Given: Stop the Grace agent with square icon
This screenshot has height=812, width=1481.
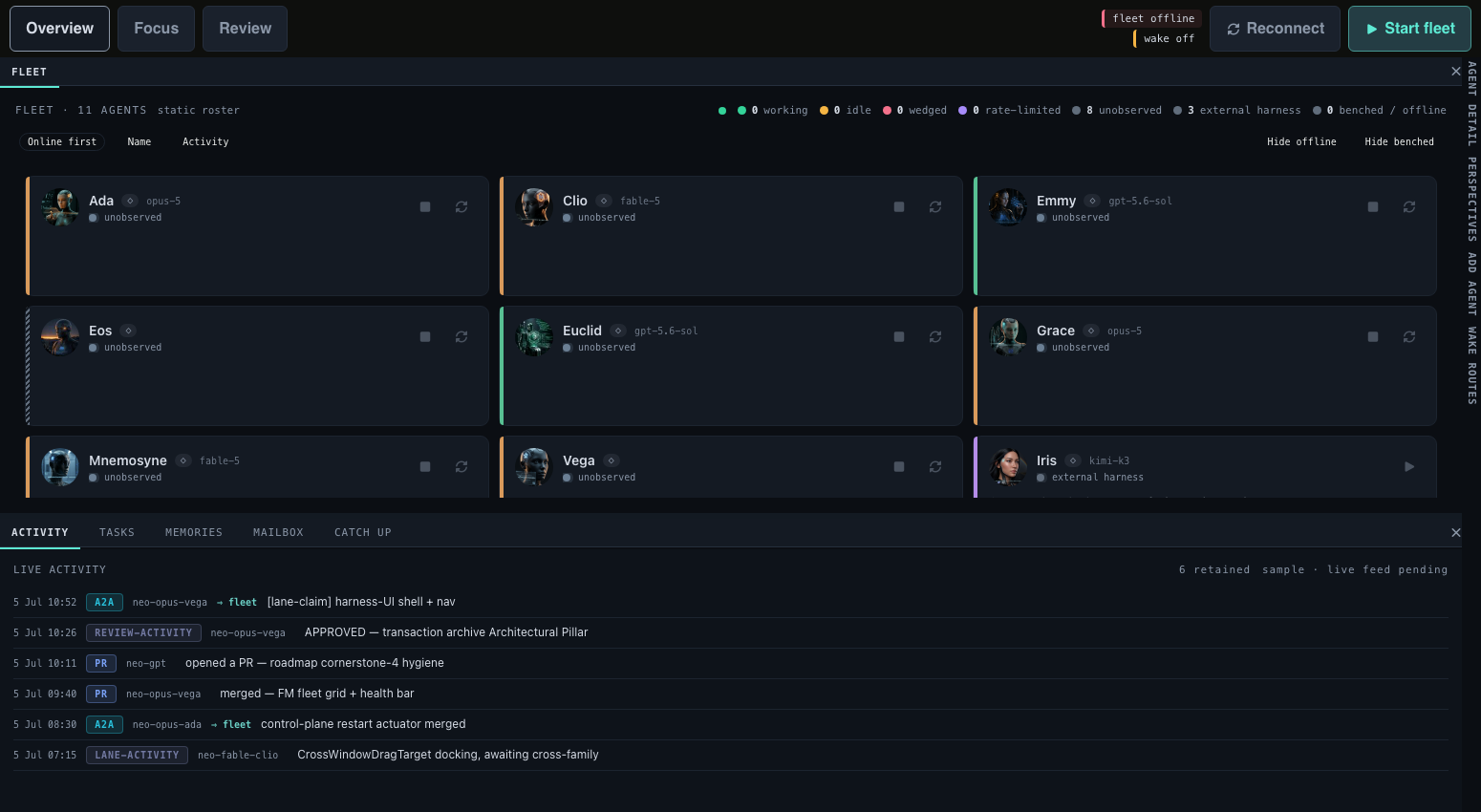Looking at the screenshot, I should tap(1373, 337).
